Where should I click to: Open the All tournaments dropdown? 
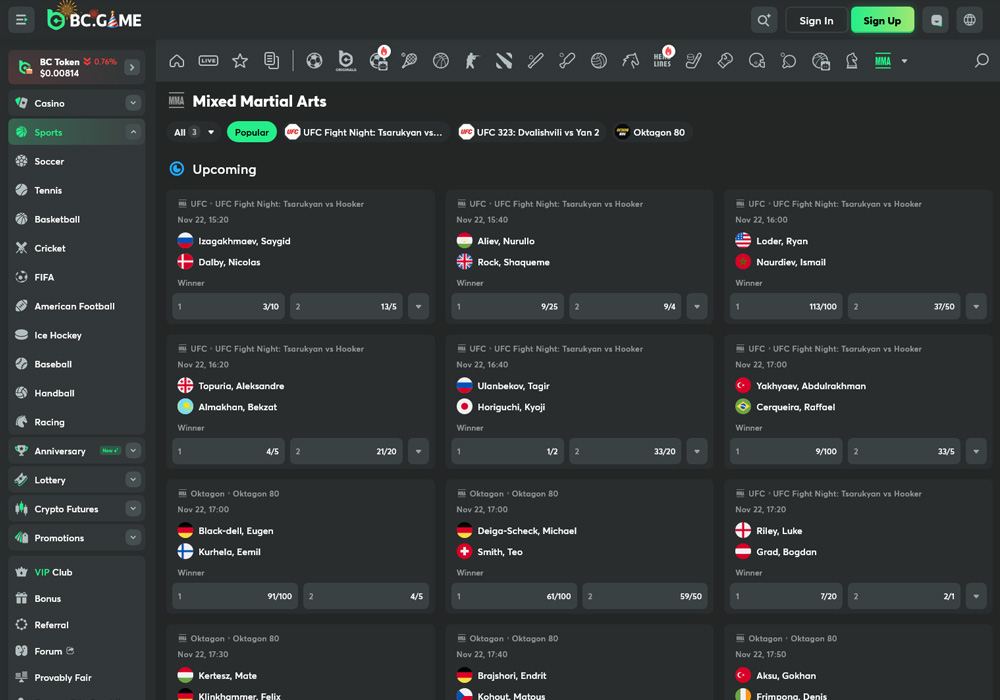click(x=194, y=132)
